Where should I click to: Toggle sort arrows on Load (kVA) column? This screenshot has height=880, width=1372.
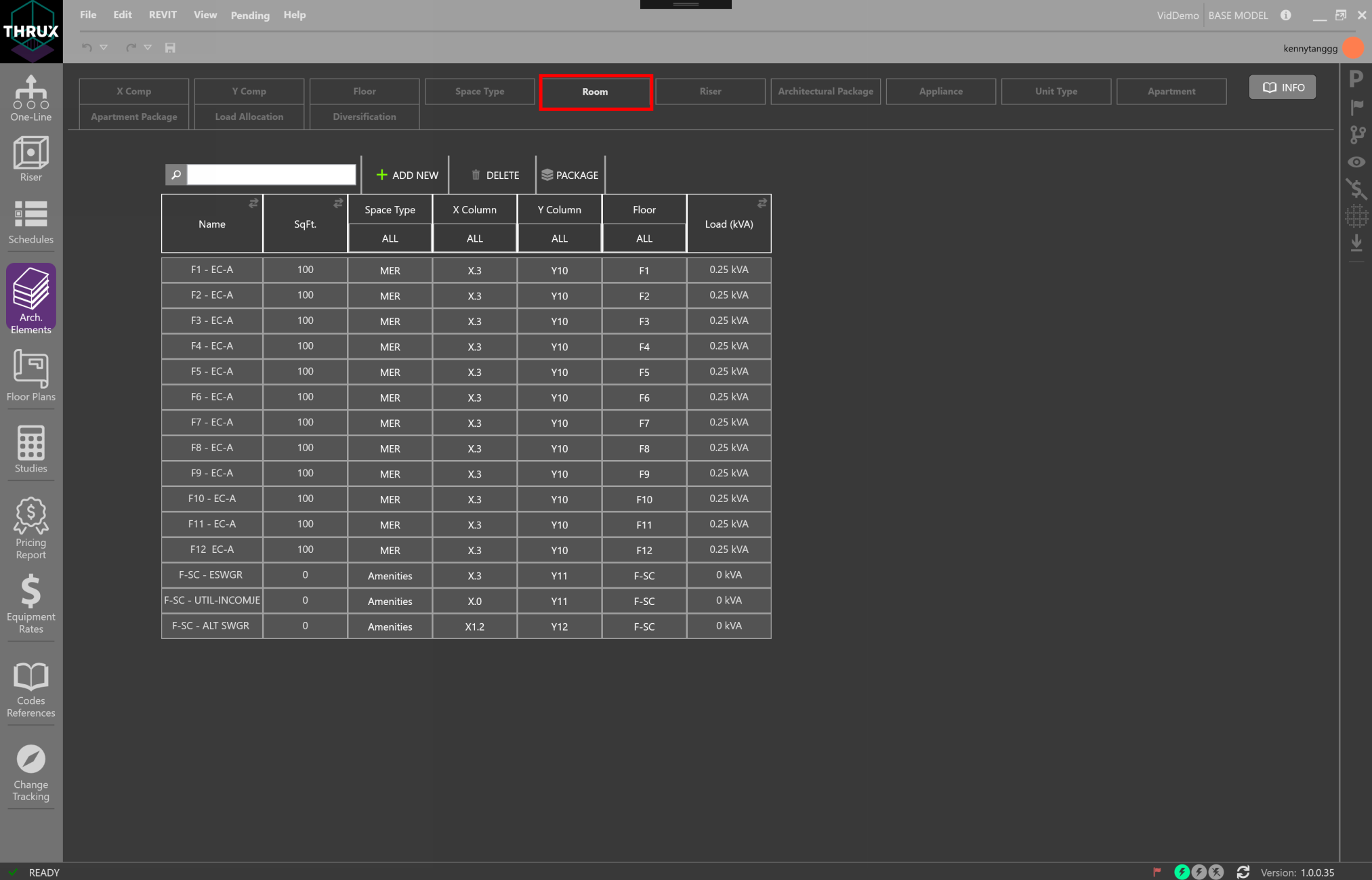(x=762, y=203)
